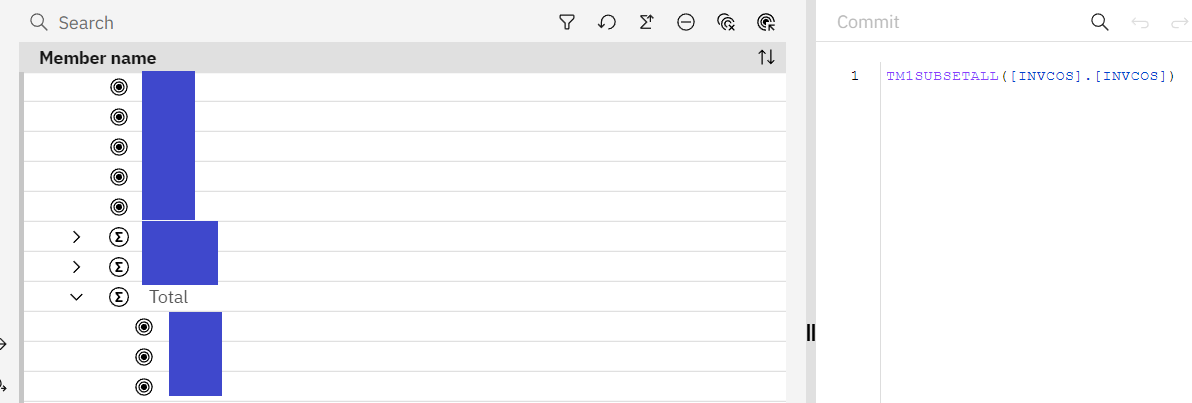Click the undo arrow in the editor
Viewport: 1192px width, 403px height.
point(1140,22)
